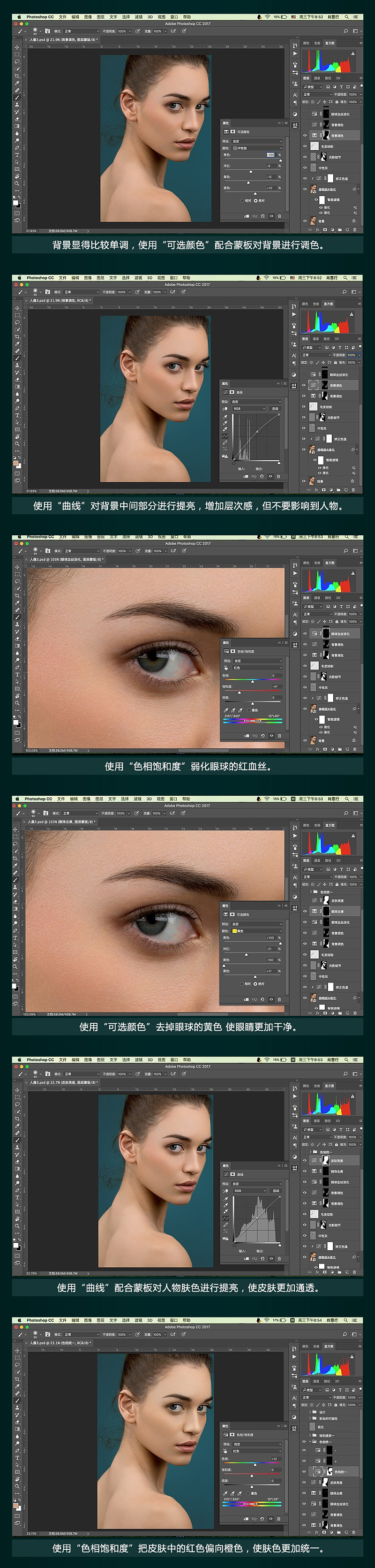Viewport: 375px width, 1568px height.
Task: Open the 颜色 中性色 dropdown
Action: pyautogui.click(x=257, y=149)
